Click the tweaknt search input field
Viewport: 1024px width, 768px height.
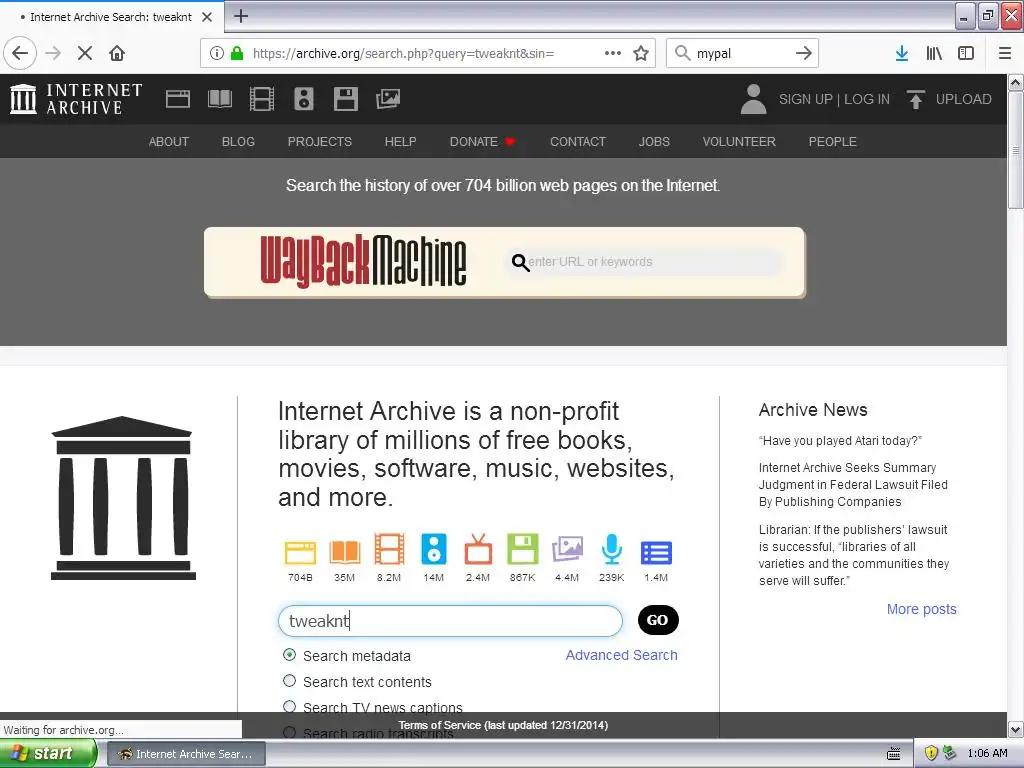click(x=450, y=620)
